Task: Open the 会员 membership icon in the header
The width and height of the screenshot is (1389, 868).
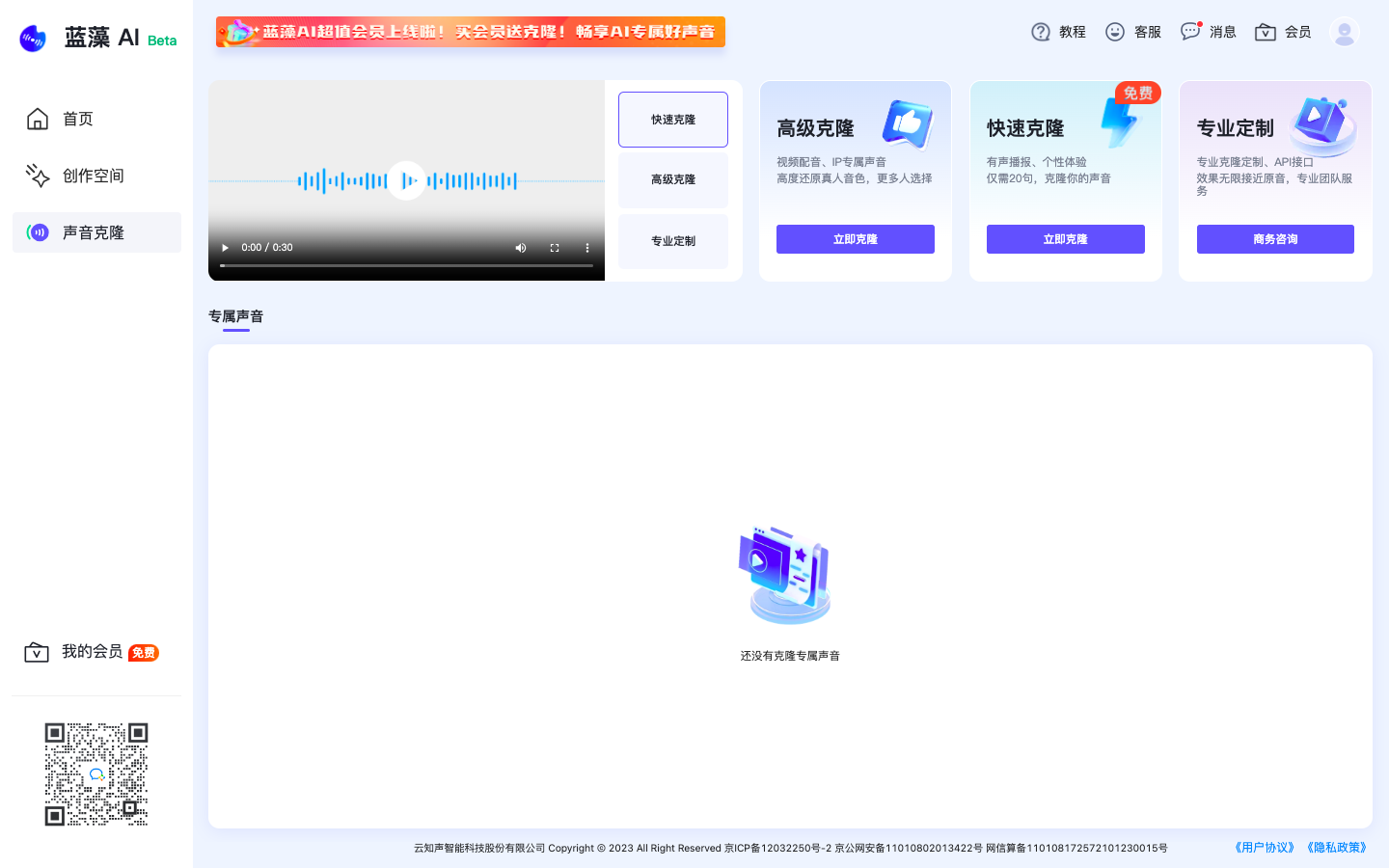Action: (1265, 31)
